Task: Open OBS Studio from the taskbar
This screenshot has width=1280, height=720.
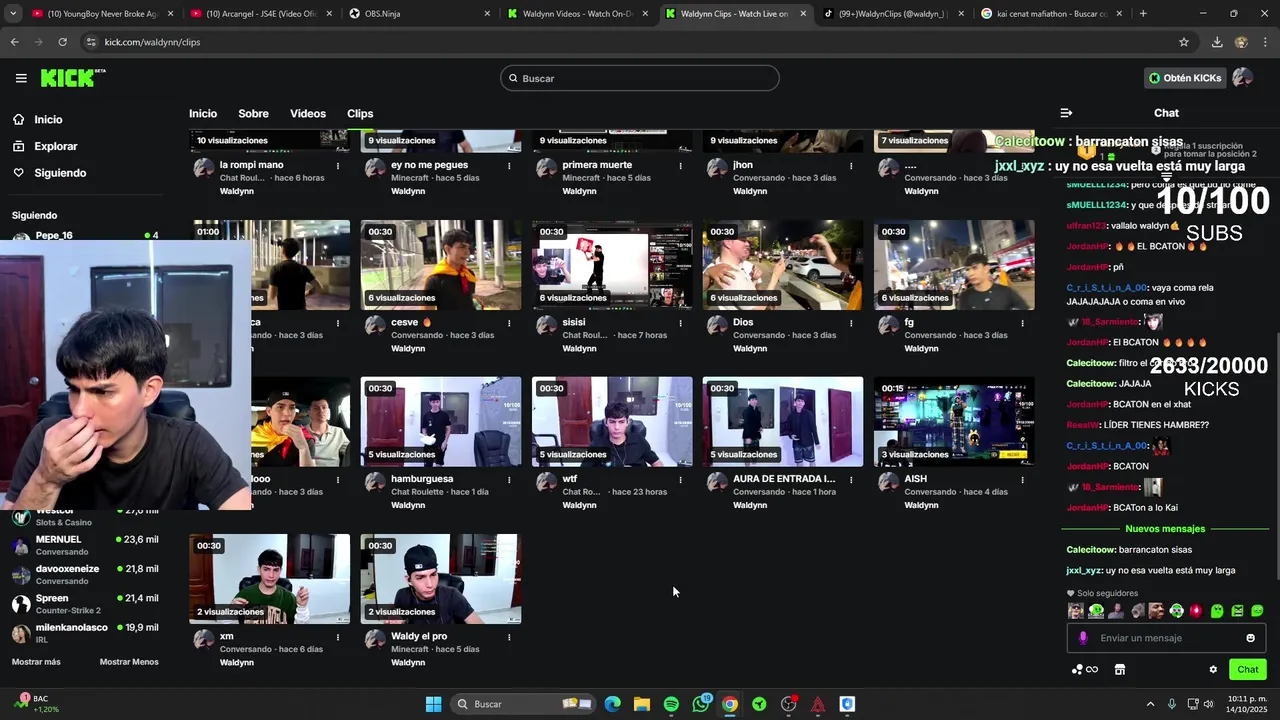Action: 789,704
